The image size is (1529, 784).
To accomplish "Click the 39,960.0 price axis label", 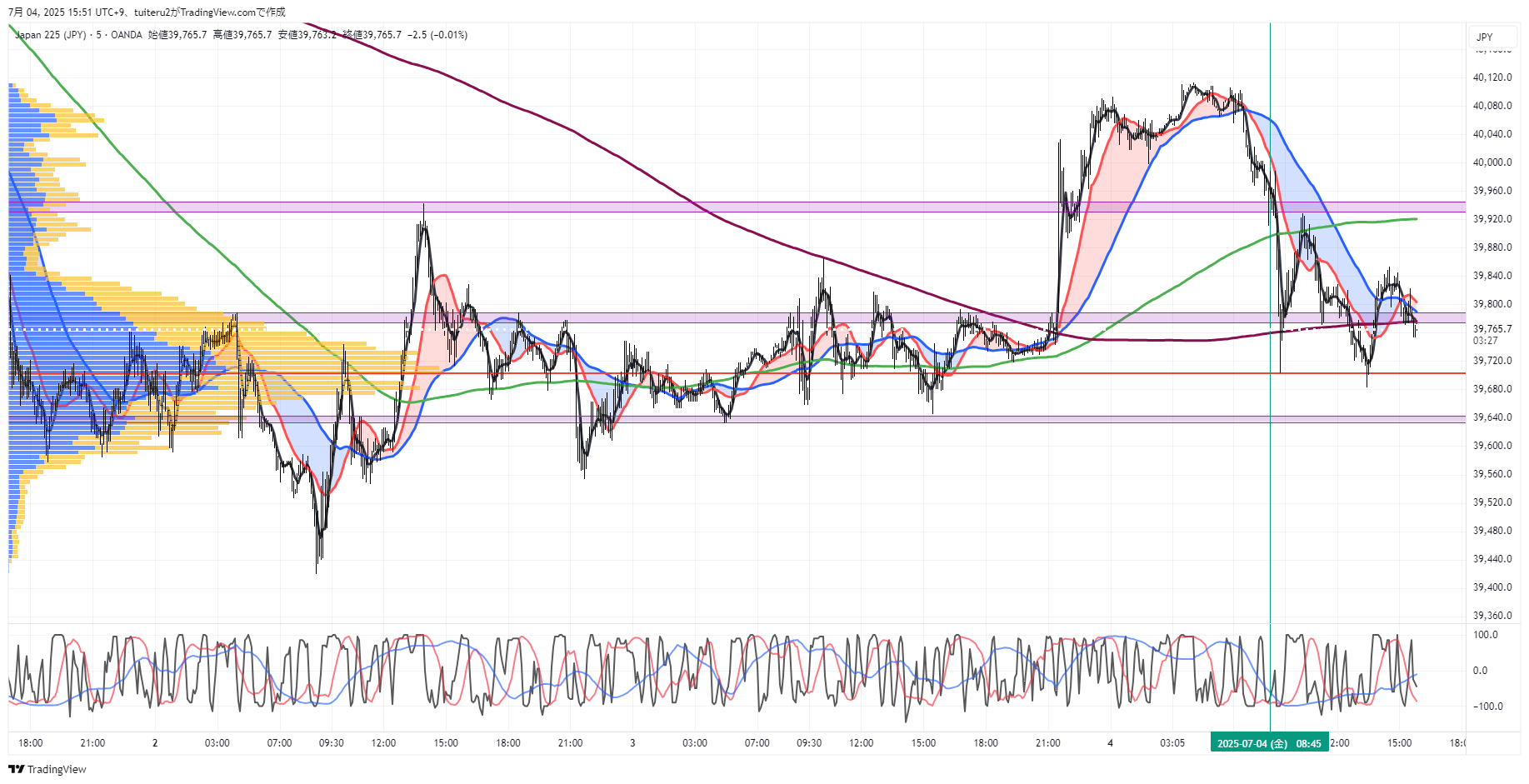I will 1492,191.
